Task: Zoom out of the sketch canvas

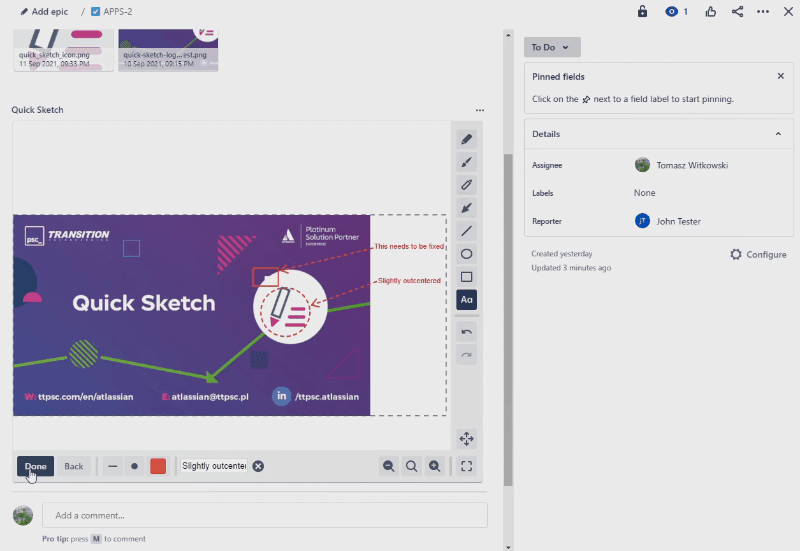Action: click(x=388, y=466)
